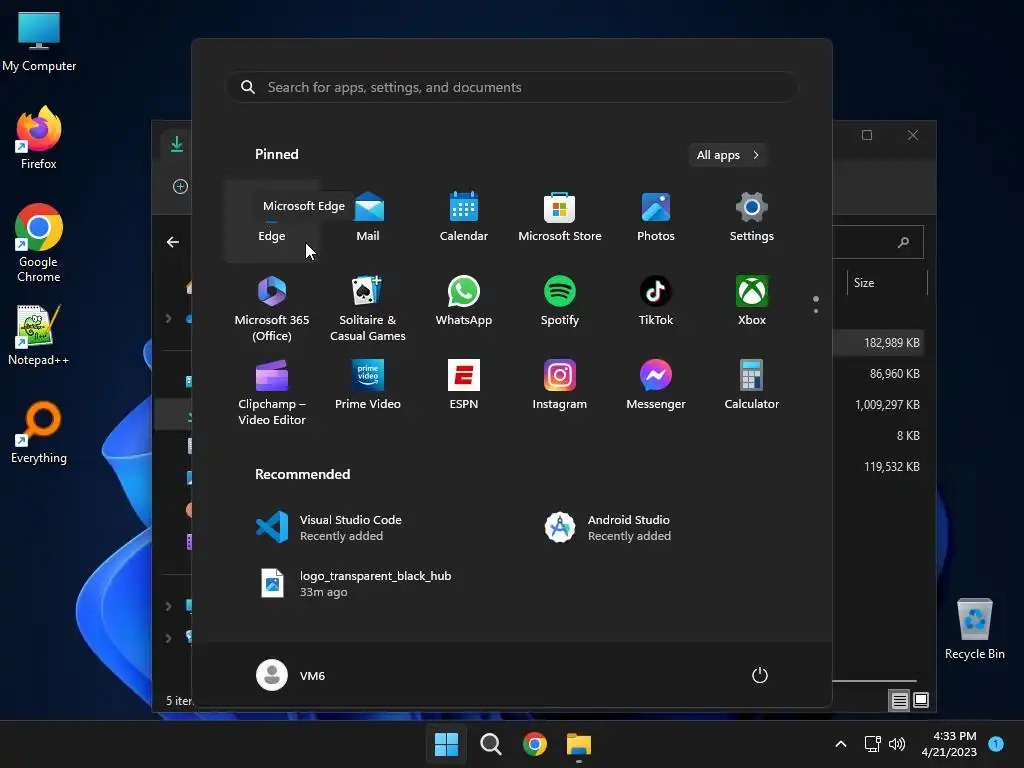
Task: Launch Clipchamp Video Editor
Action: pyautogui.click(x=272, y=393)
